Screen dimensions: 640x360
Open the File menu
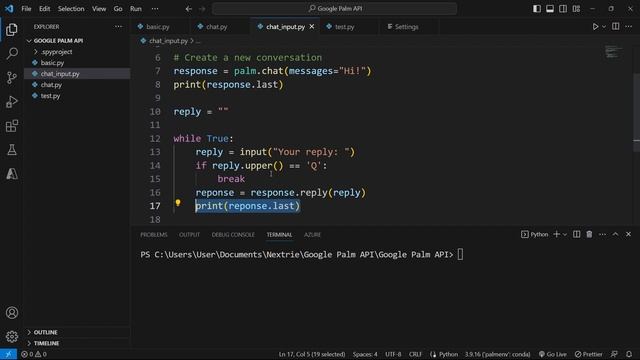tap(26, 9)
